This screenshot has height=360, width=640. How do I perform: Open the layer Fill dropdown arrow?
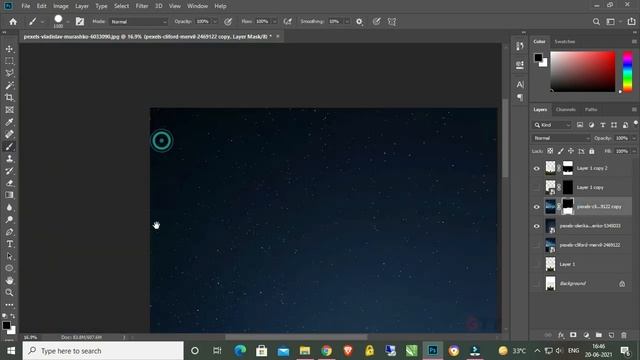tap(634, 151)
